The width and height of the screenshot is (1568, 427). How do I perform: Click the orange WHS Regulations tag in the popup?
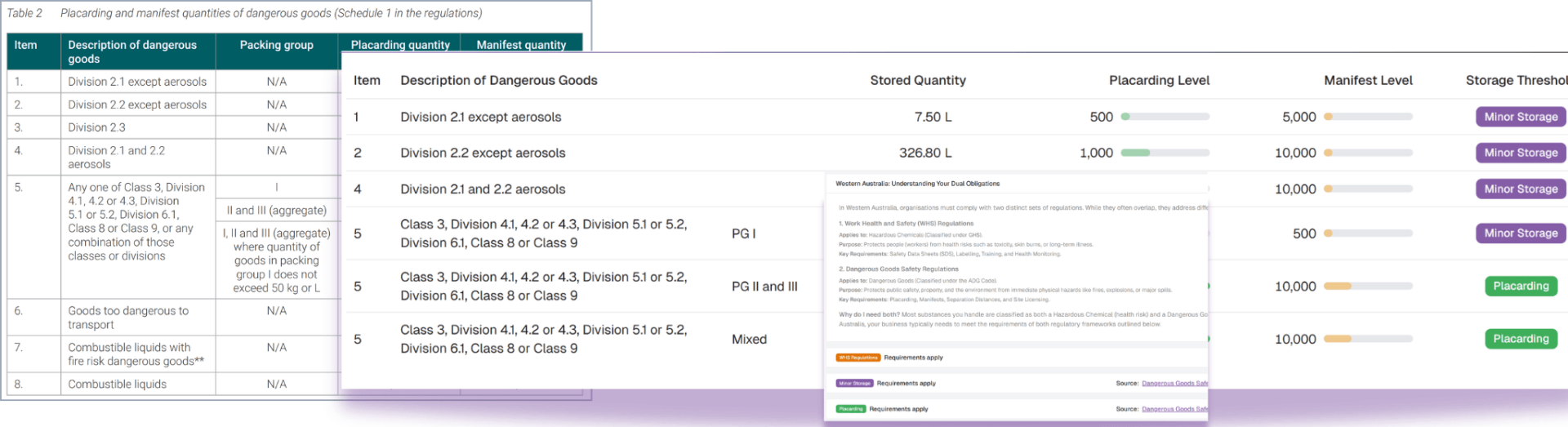(x=857, y=358)
